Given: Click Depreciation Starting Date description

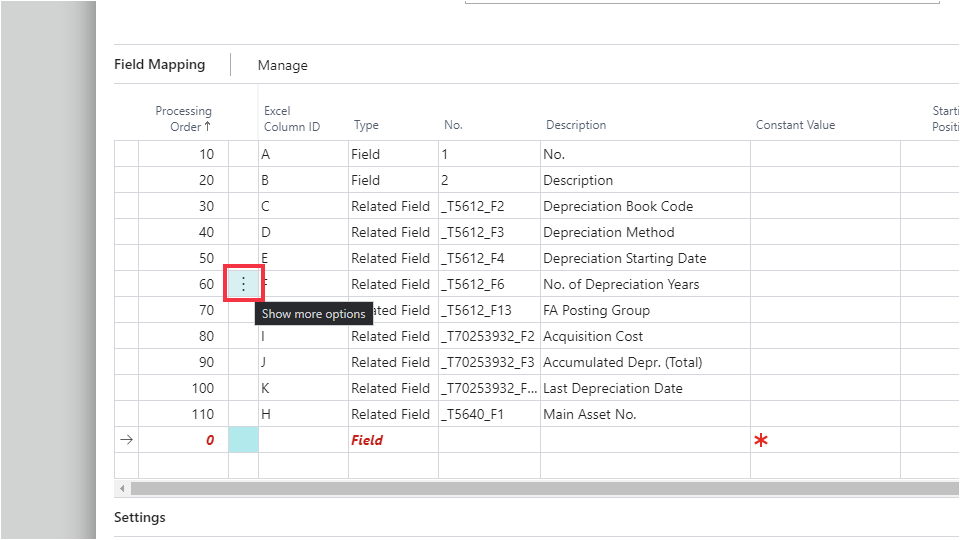Looking at the screenshot, I should (x=645, y=258).
